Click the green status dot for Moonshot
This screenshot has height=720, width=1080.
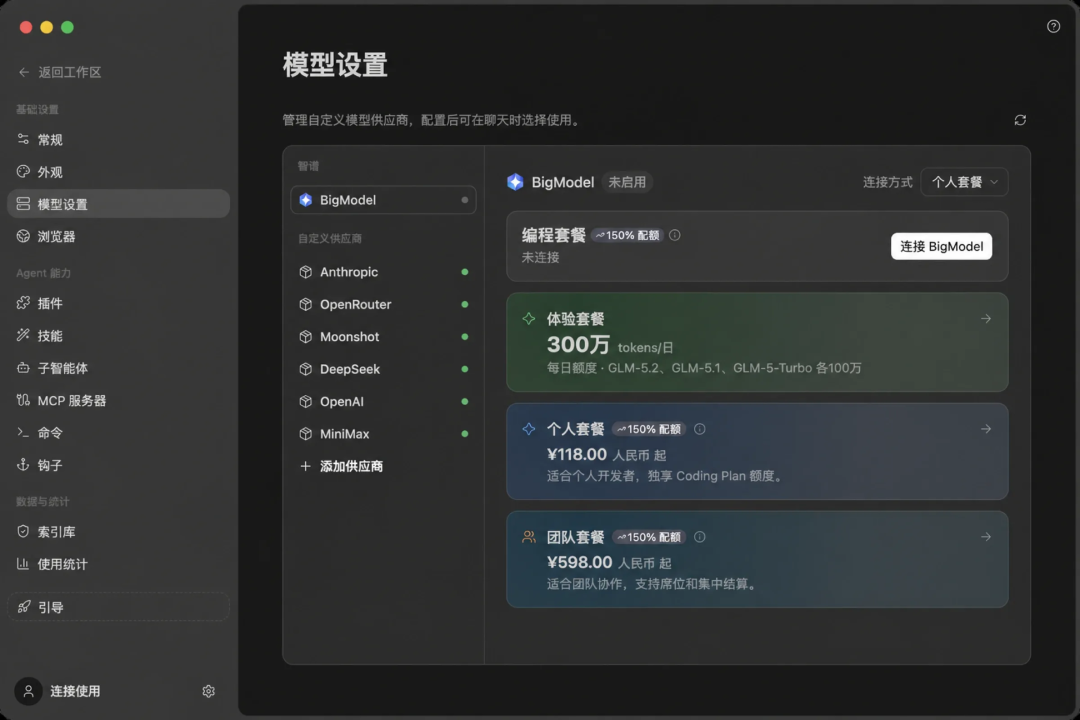click(x=465, y=337)
